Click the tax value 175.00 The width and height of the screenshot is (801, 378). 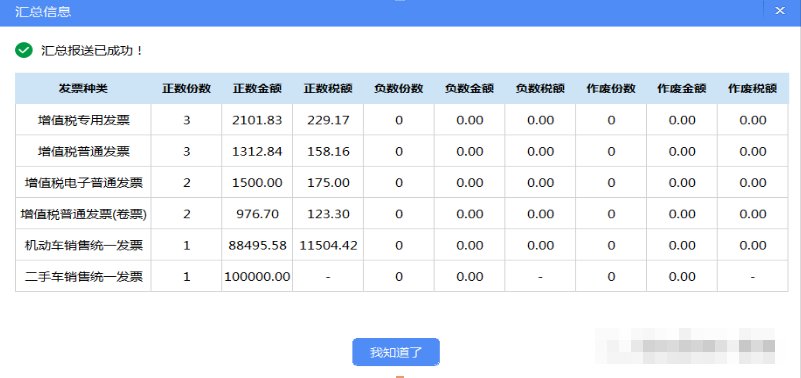point(328,183)
